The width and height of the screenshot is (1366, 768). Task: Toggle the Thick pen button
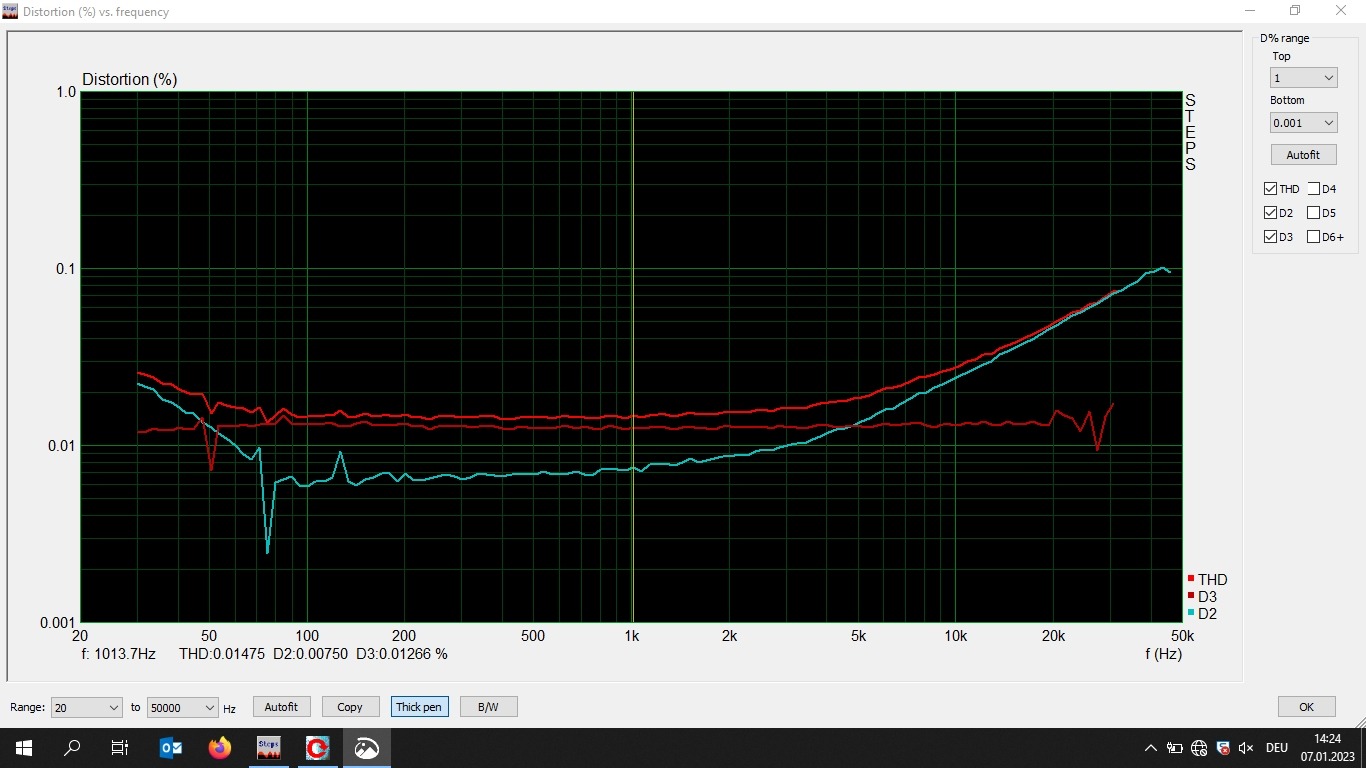click(419, 707)
